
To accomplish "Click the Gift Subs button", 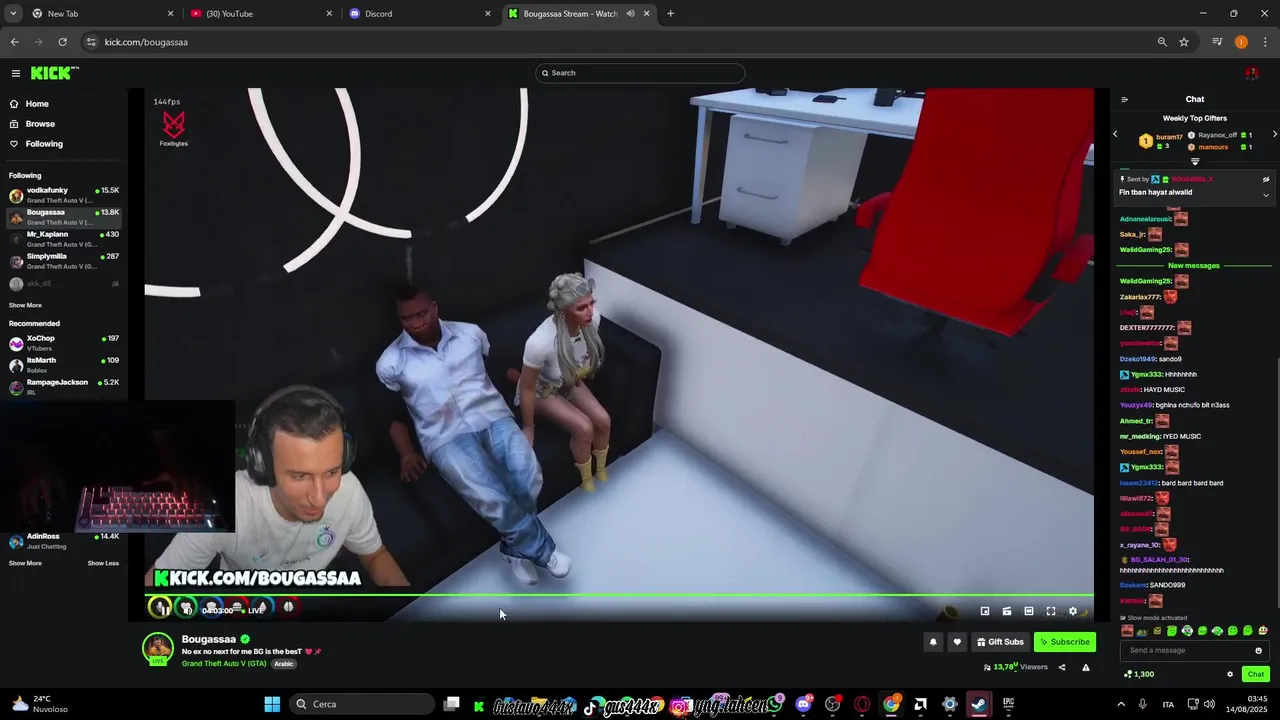I will point(1000,642).
